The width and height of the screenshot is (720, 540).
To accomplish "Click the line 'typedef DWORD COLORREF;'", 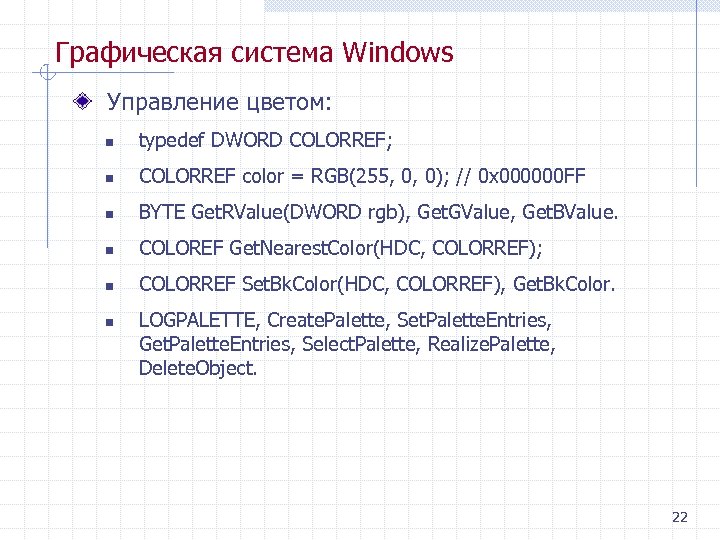I will point(265,141).
